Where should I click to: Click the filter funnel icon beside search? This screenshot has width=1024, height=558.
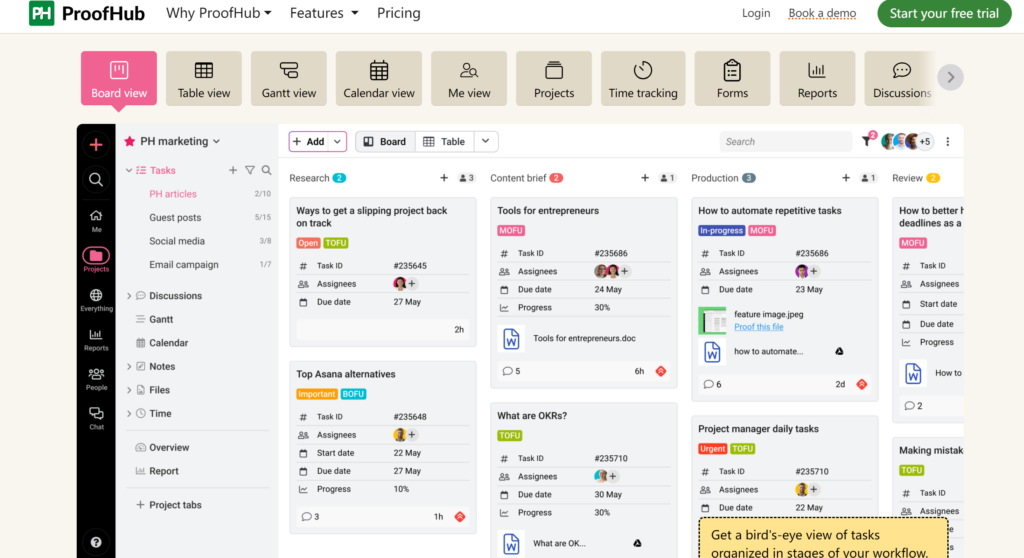(867, 142)
